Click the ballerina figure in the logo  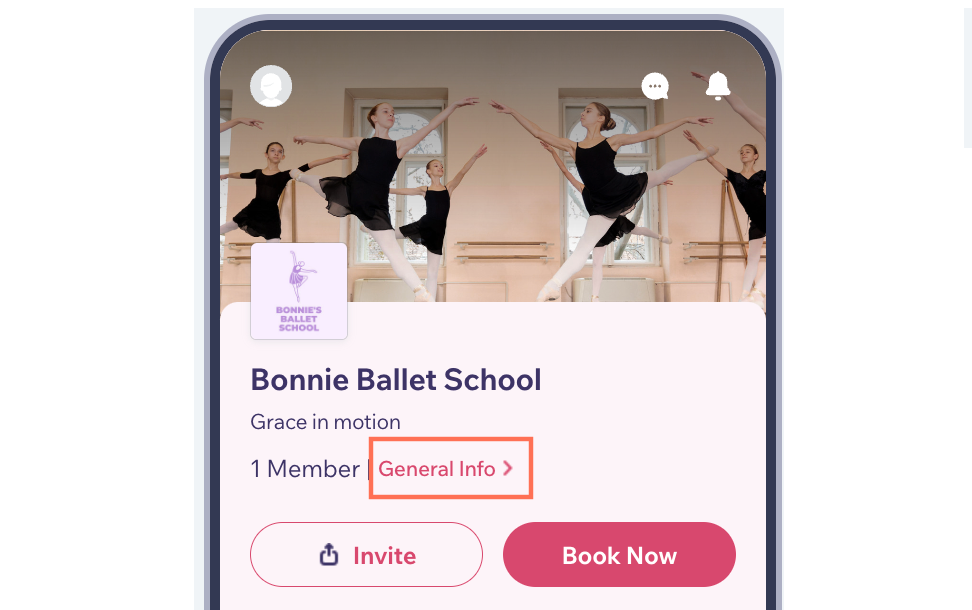click(x=299, y=276)
